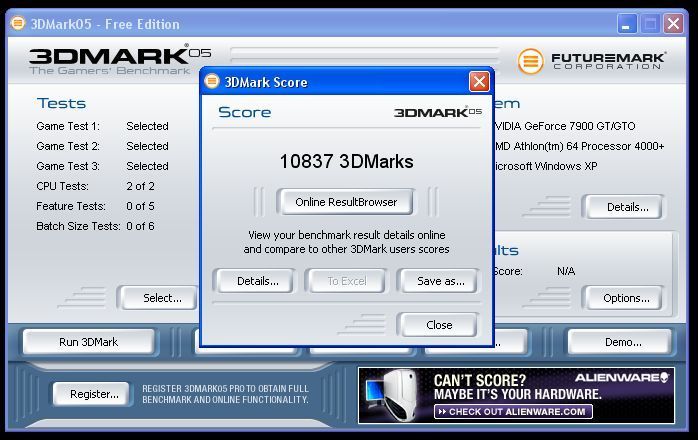Image resolution: width=698 pixels, height=440 pixels.
Task: Click the Microsoft Windows XP text
Action: coord(545,166)
